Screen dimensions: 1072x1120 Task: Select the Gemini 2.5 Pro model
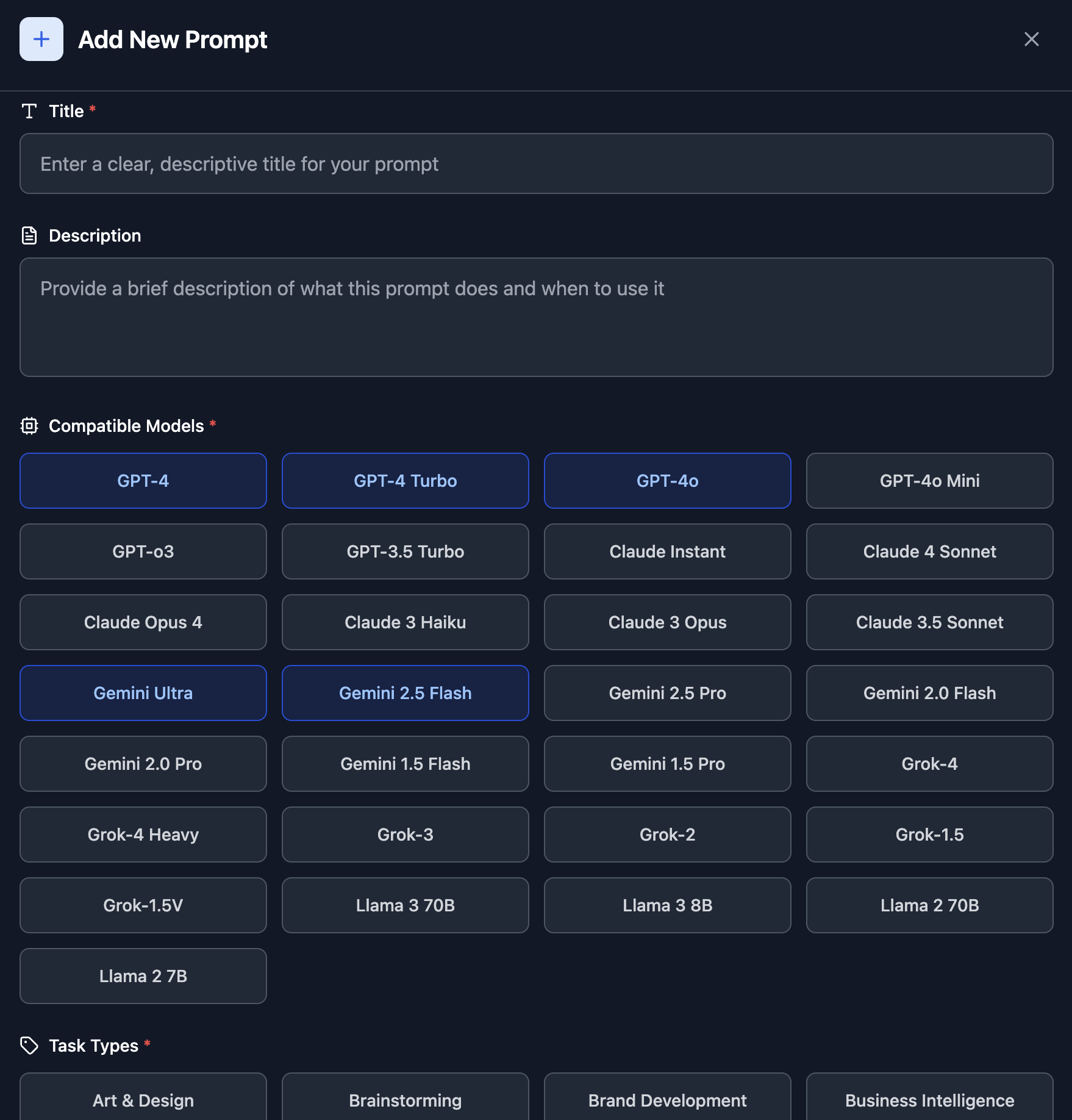coord(668,693)
